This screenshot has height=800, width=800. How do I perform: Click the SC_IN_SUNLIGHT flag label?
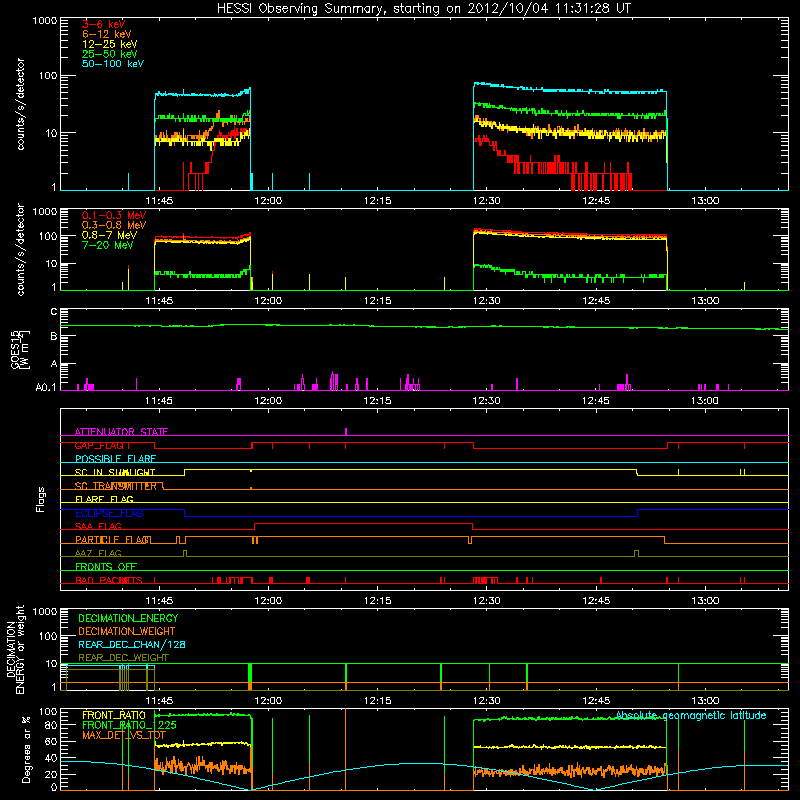click(x=115, y=472)
